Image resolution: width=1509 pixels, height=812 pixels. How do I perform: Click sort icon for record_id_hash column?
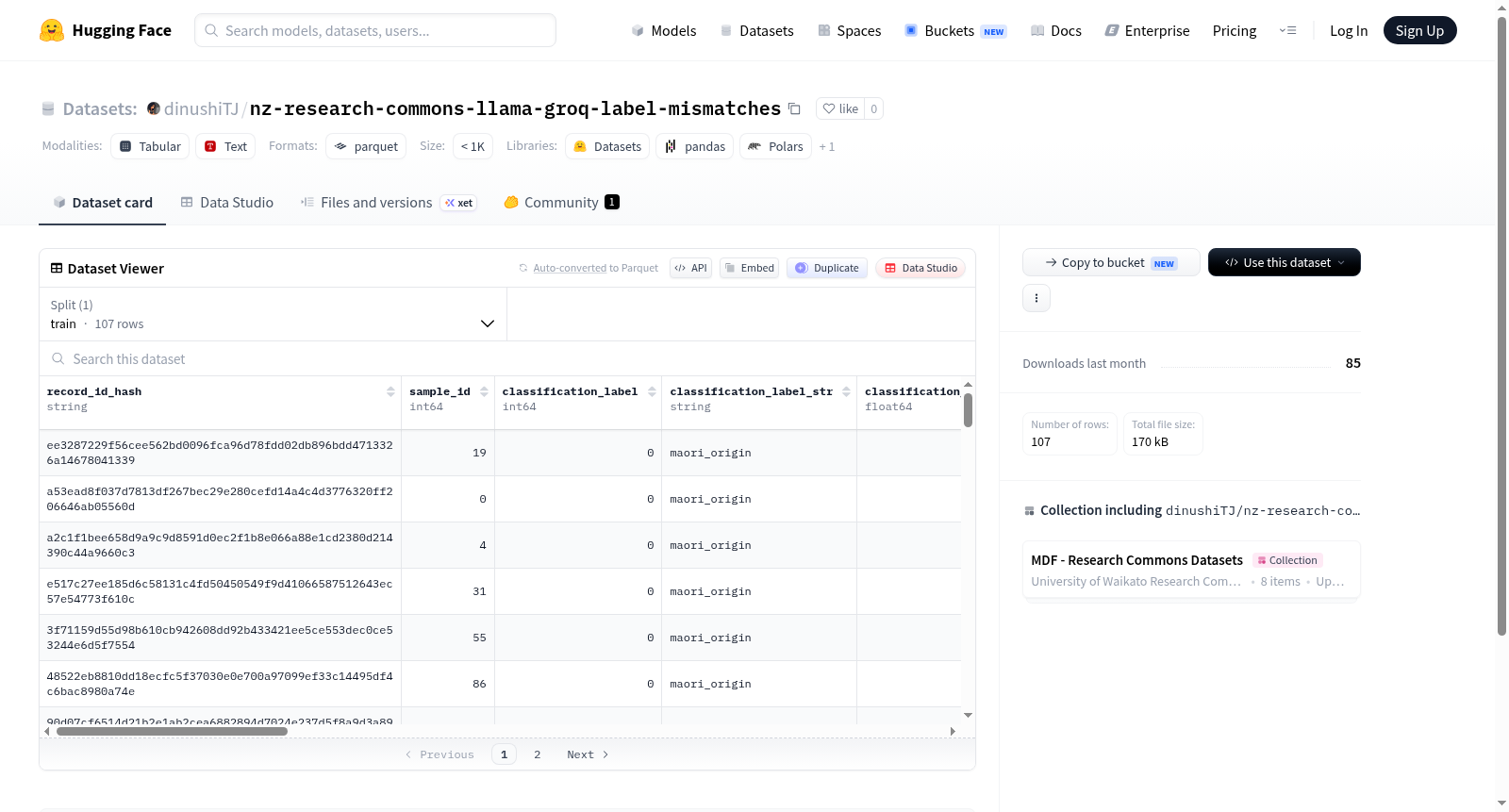click(390, 391)
